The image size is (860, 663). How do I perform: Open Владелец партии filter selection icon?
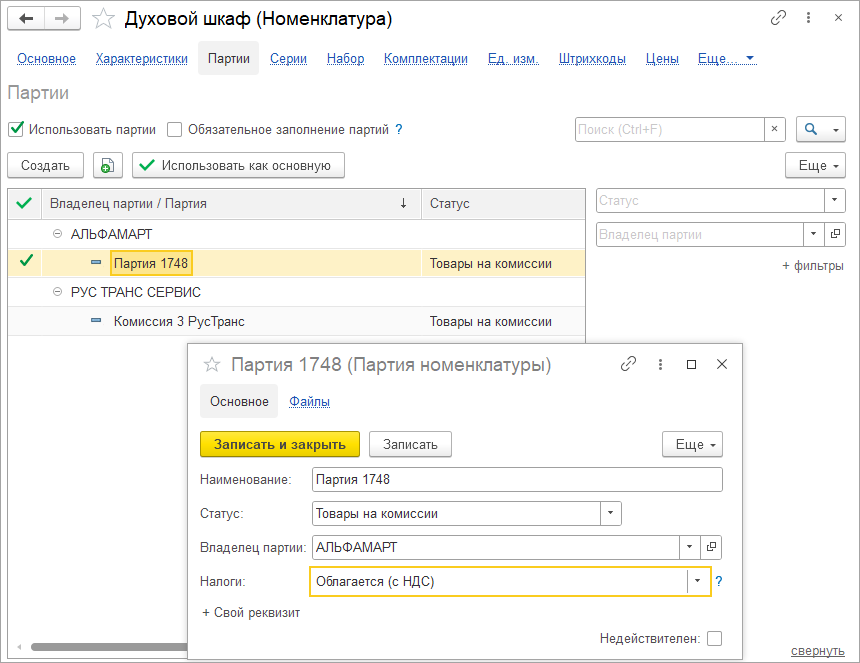point(835,234)
